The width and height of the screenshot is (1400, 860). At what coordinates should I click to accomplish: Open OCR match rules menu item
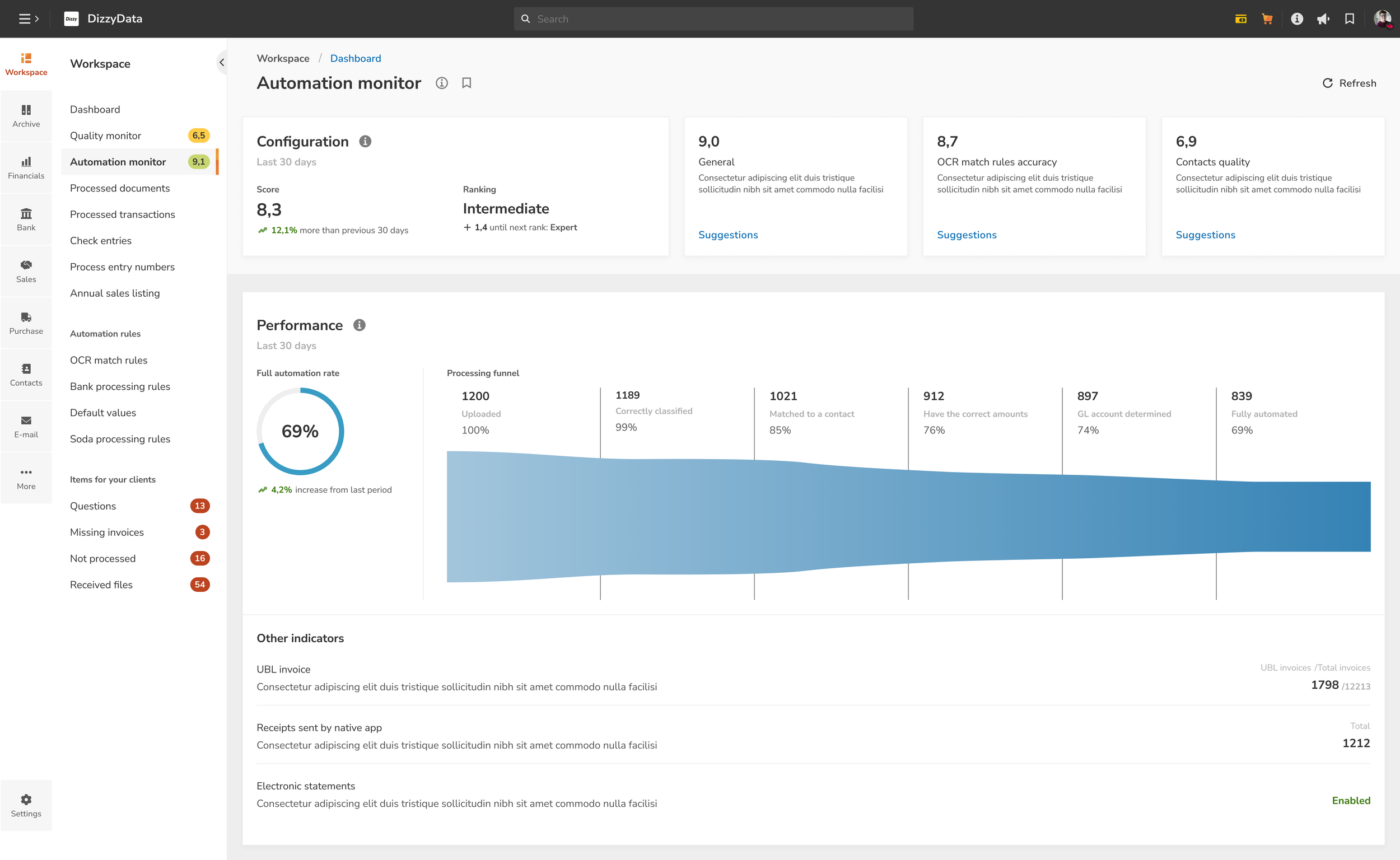108,360
